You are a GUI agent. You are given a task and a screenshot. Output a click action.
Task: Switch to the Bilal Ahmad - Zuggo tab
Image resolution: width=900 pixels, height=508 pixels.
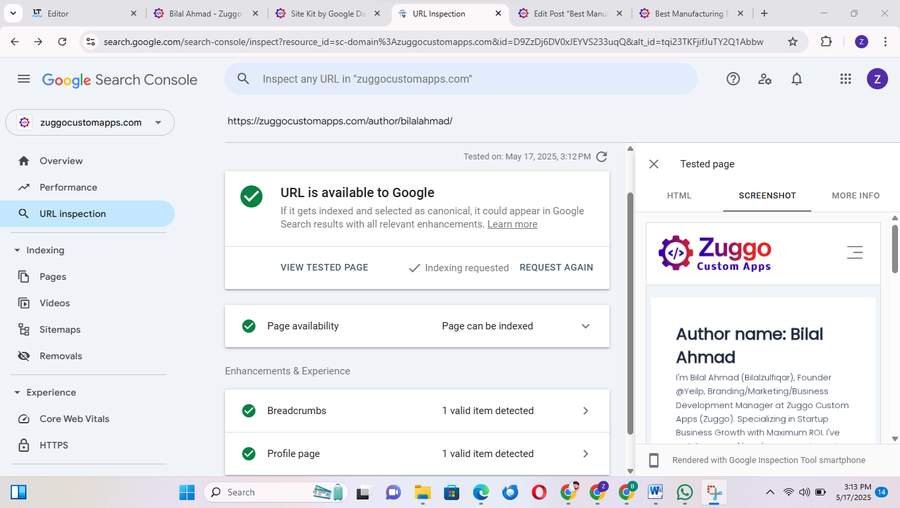point(205,13)
